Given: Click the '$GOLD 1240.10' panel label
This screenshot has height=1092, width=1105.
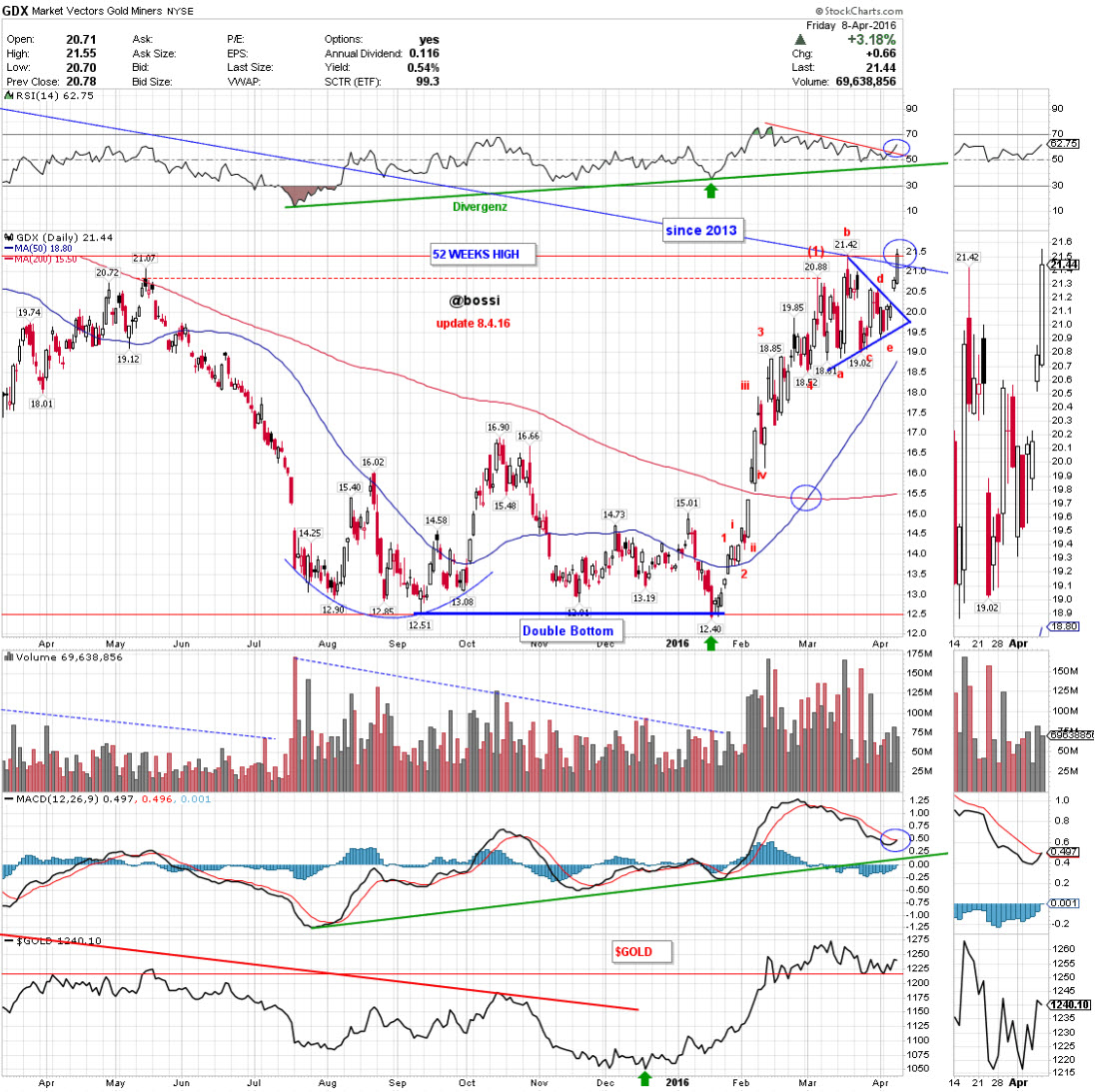Looking at the screenshot, I should (59, 940).
